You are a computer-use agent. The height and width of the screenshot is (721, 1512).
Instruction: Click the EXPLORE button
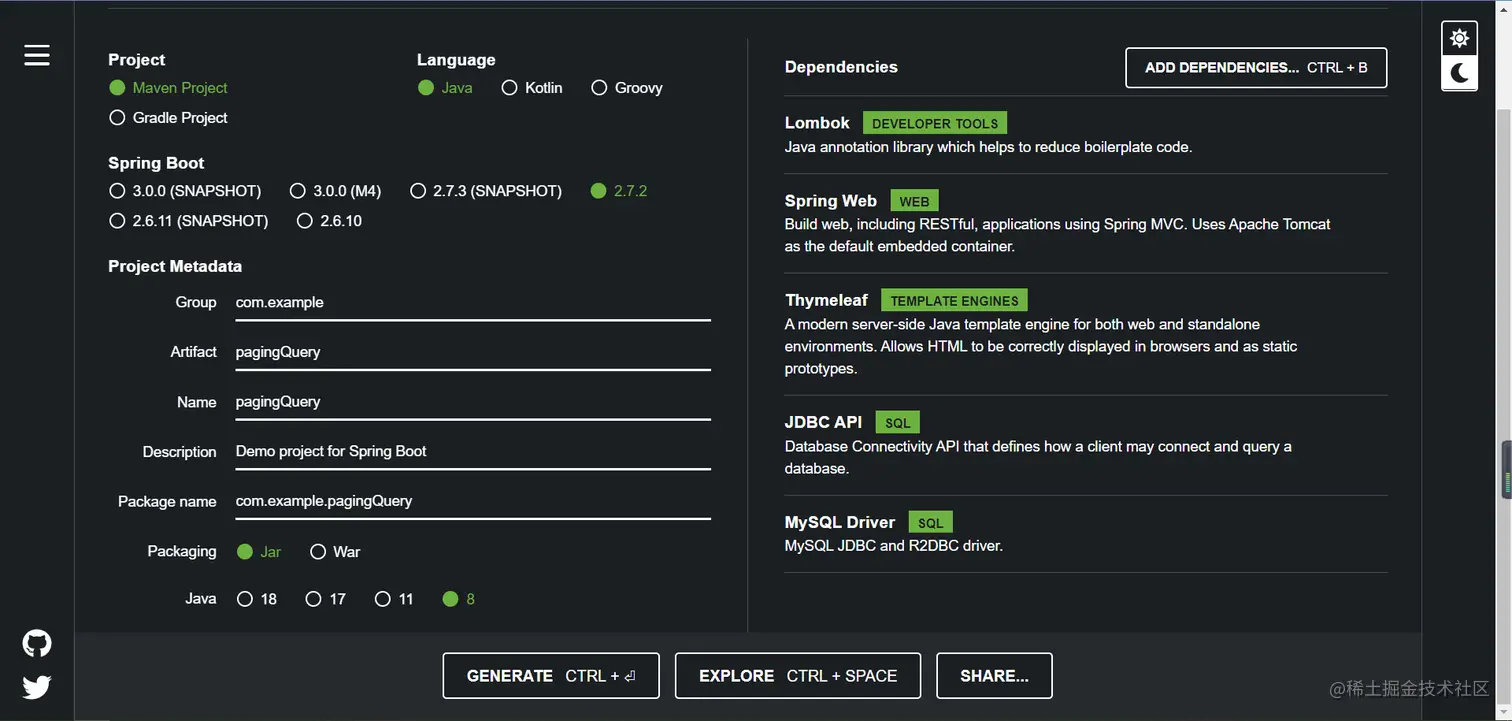pyautogui.click(x=798, y=676)
